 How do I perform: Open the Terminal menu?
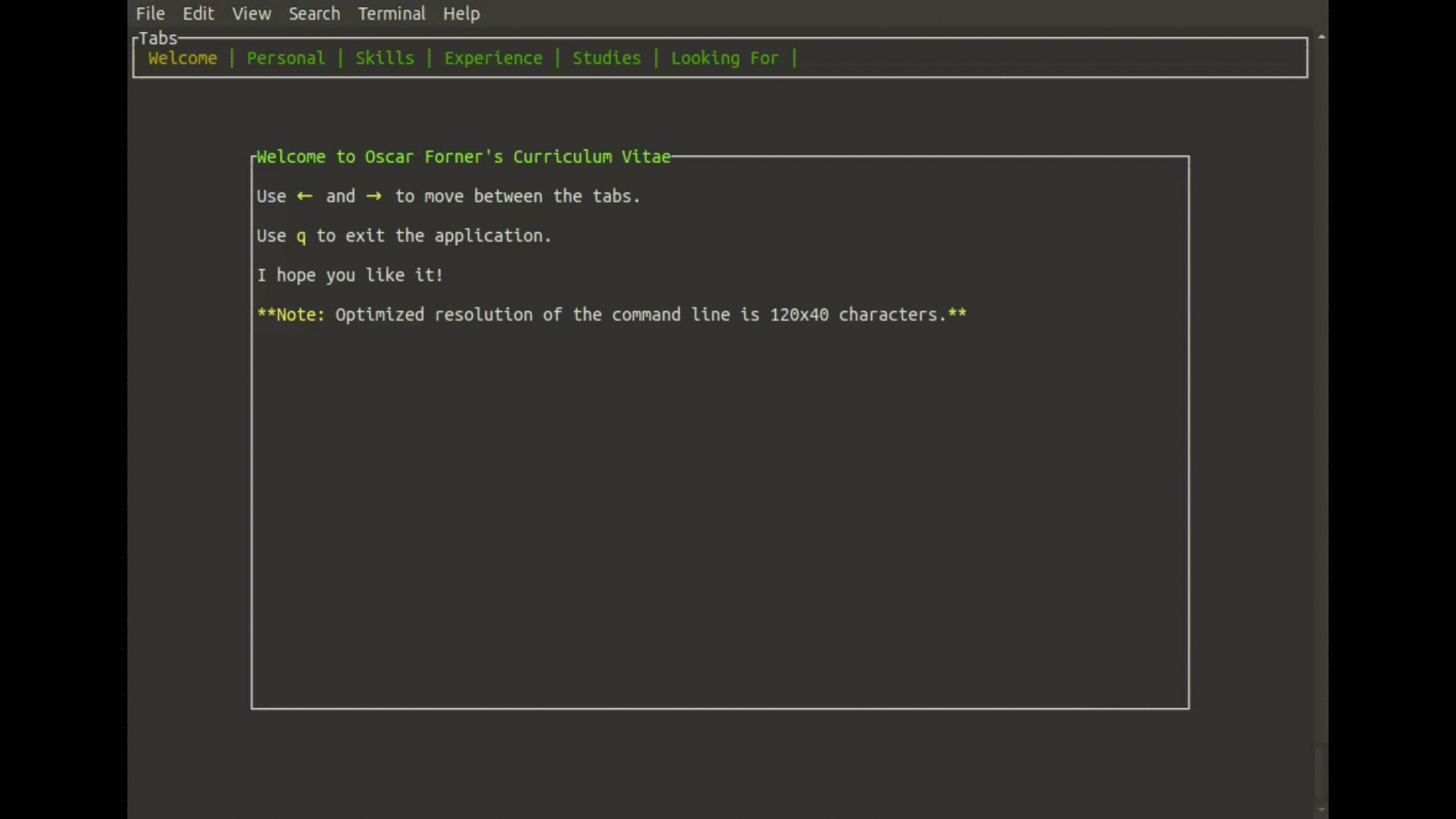point(391,14)
